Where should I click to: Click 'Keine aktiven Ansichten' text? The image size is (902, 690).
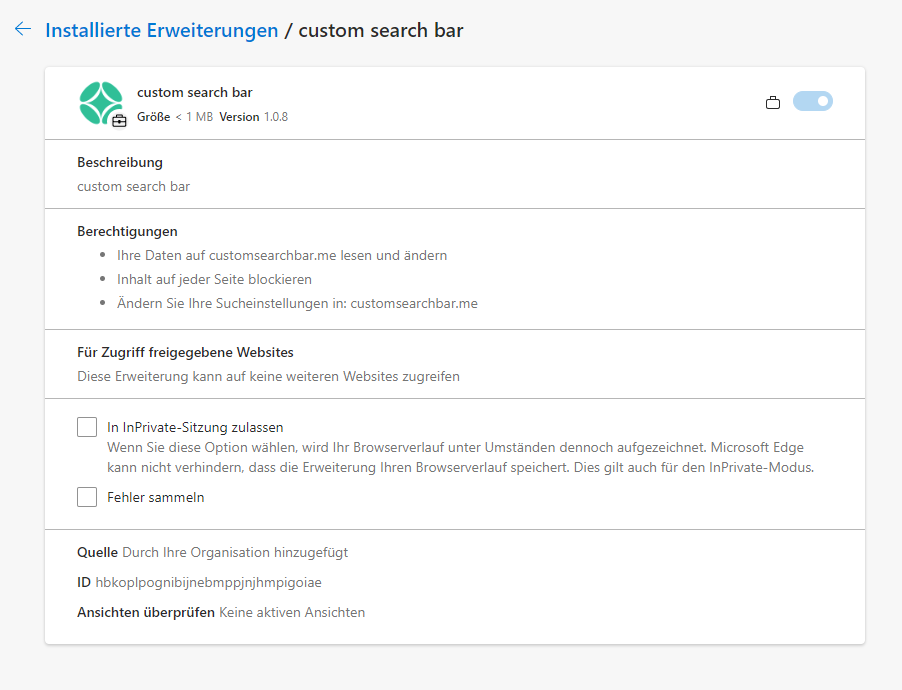point(292,612)
